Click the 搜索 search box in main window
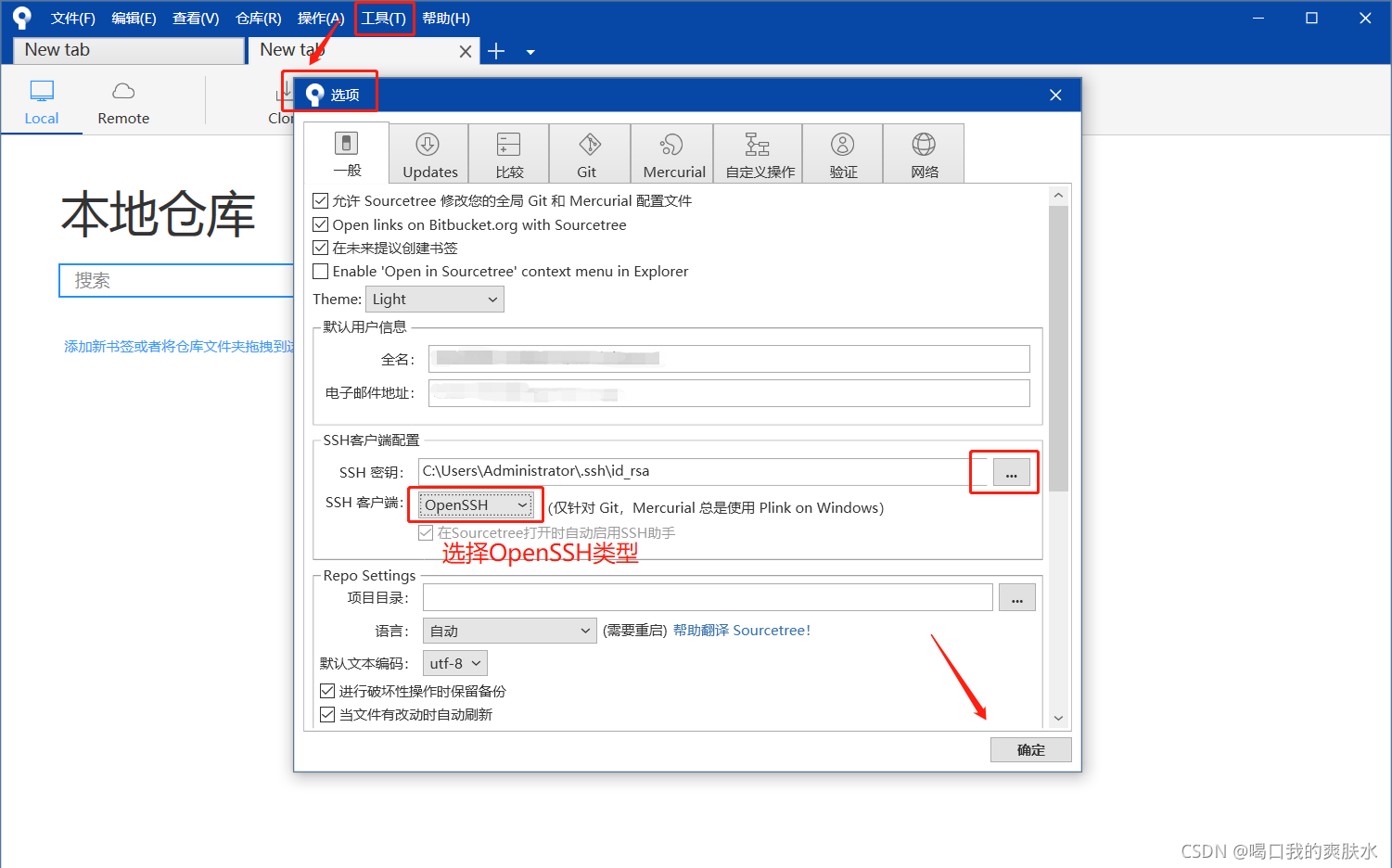 click(176, 280)
